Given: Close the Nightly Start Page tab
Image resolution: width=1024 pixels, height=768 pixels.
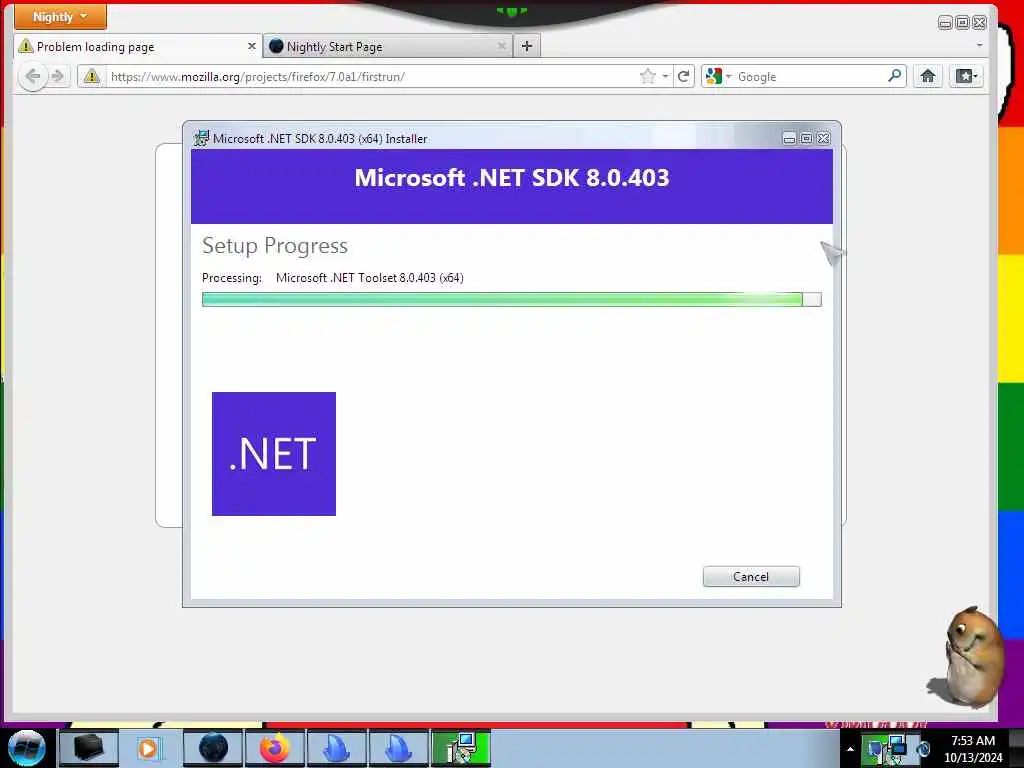Looking at the screenshot, I should click(x=502, y=46).
